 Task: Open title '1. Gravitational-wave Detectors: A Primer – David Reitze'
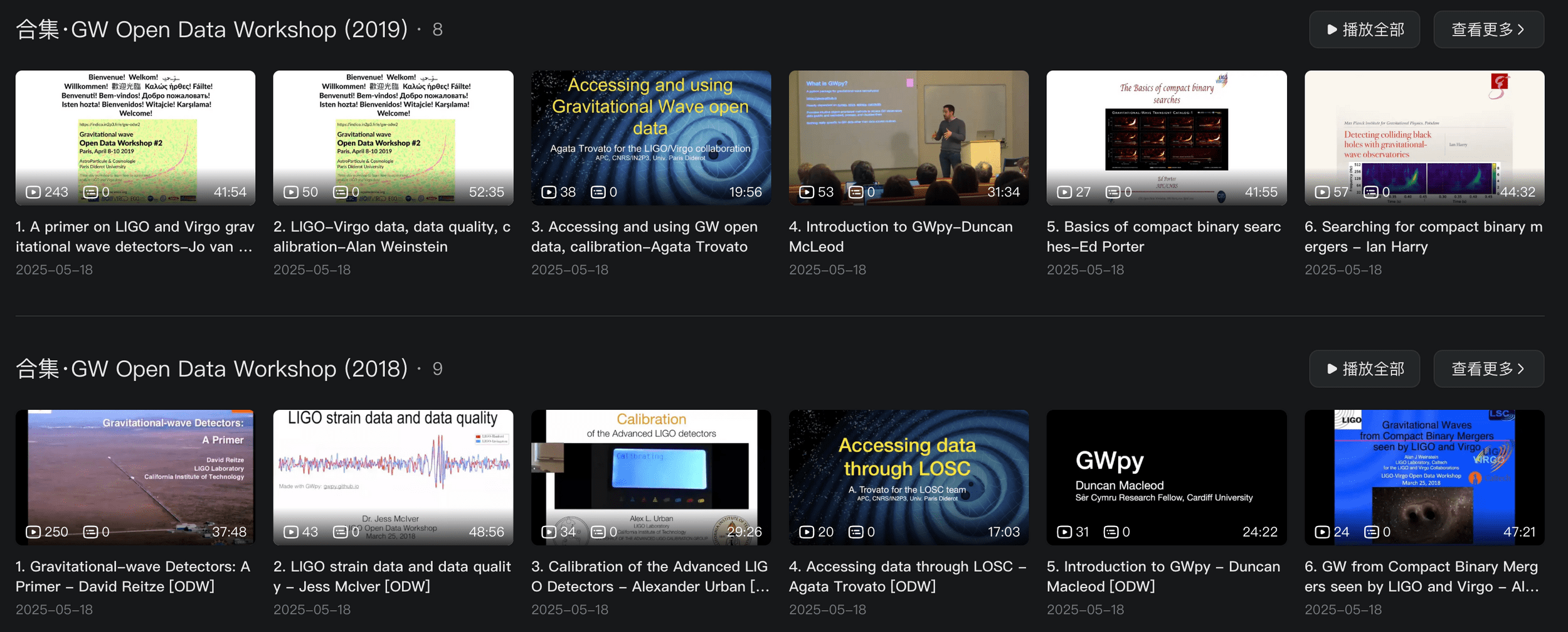(x=133, y=576)
